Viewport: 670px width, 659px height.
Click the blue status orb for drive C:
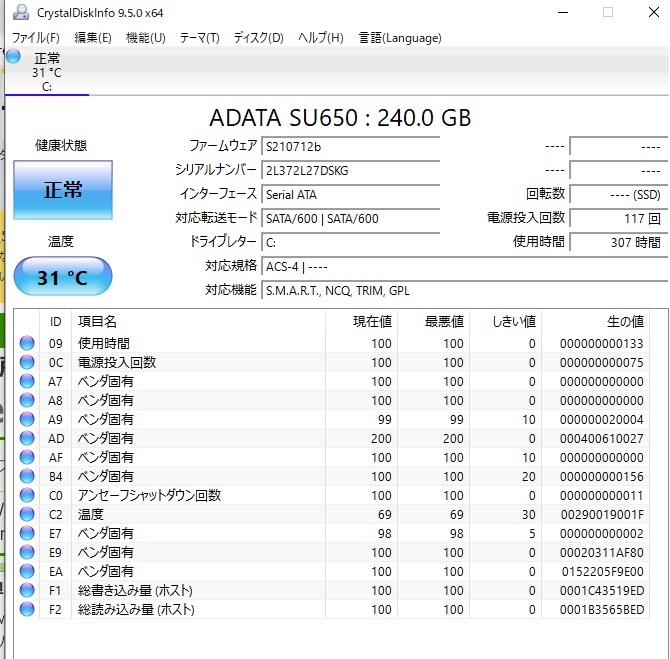(13, 56)
